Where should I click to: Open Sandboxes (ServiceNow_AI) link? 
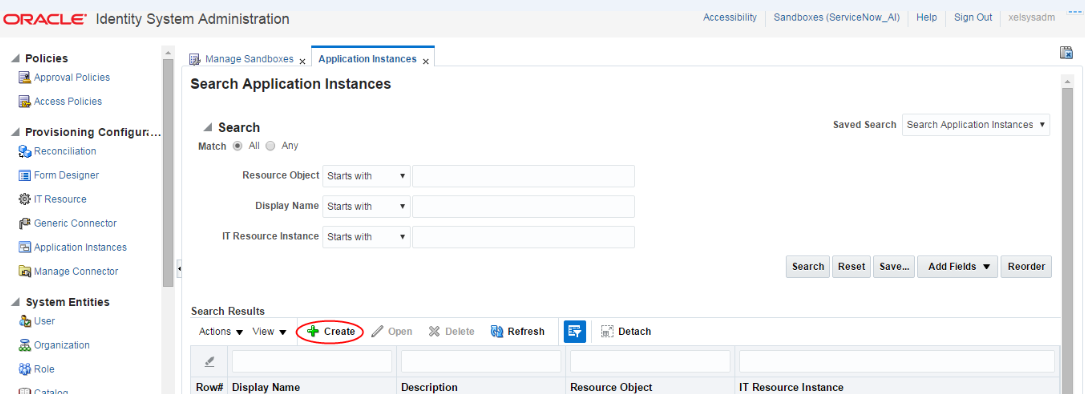click(x=837, y=18)
